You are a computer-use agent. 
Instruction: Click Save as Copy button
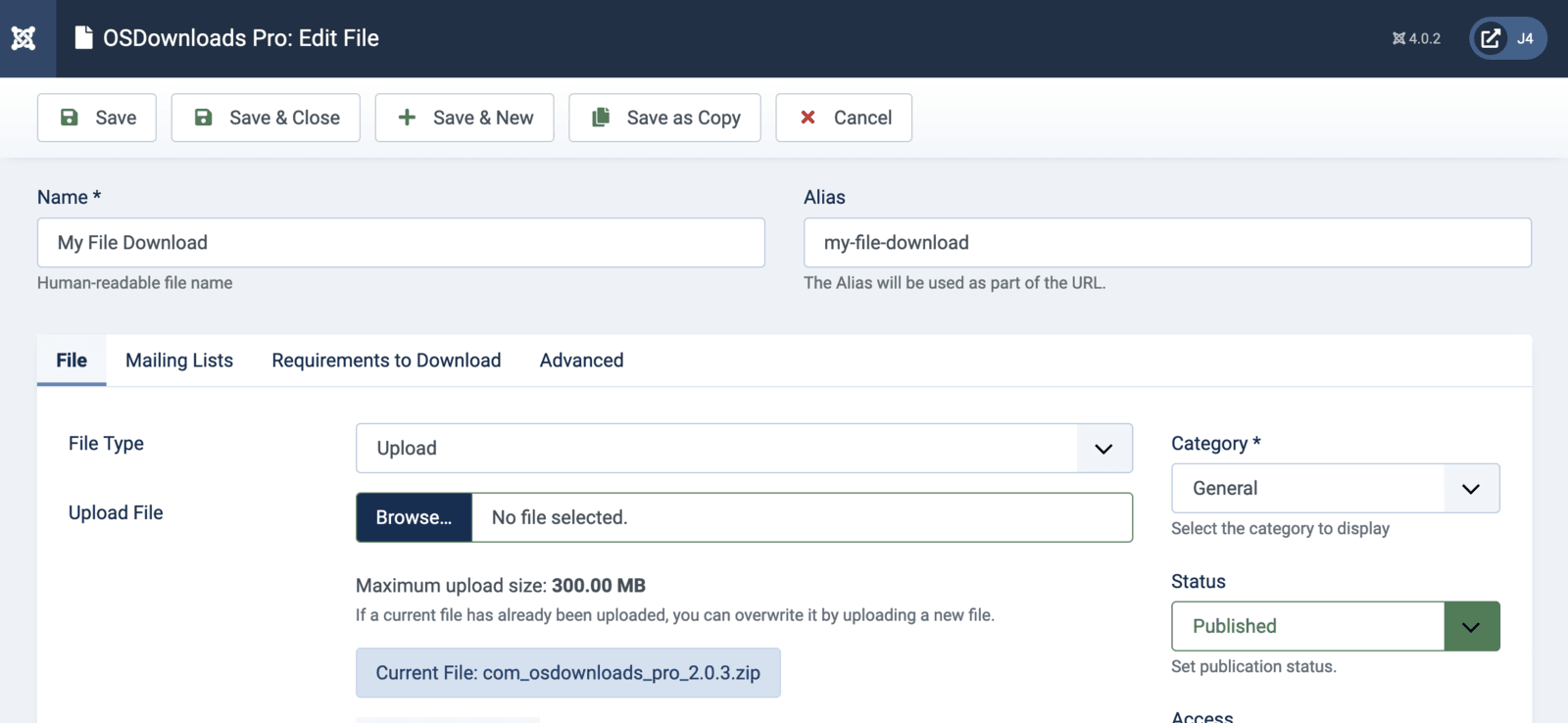coord(664,118)
